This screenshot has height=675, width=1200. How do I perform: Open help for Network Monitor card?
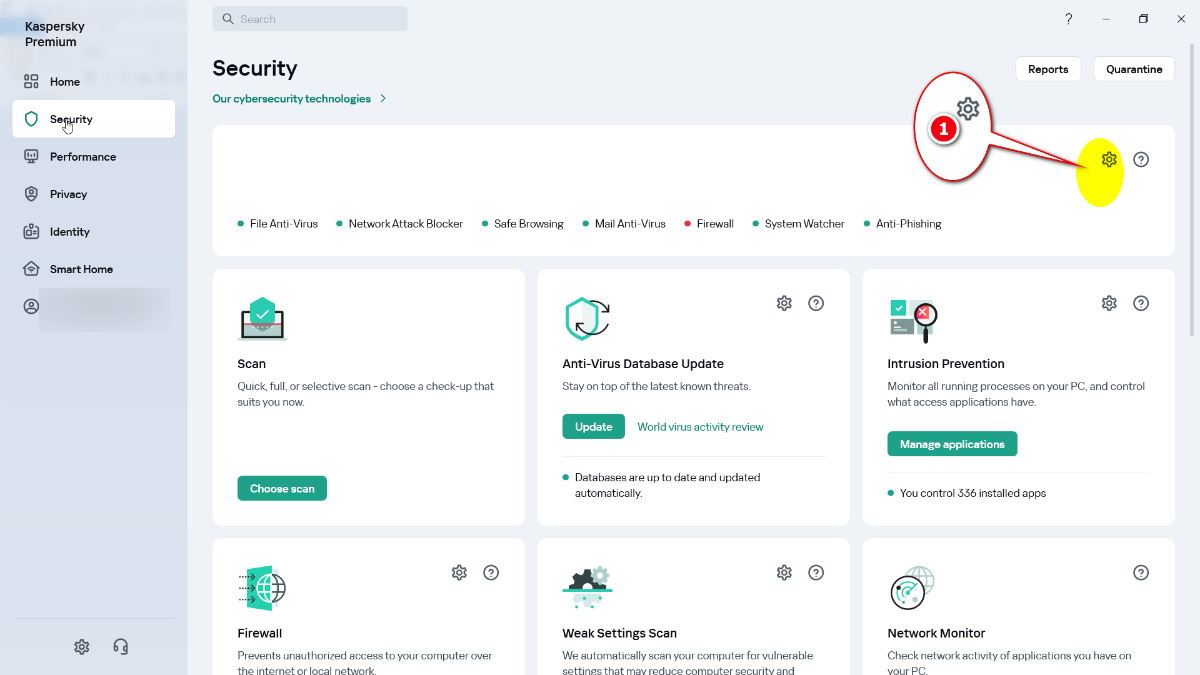(x=1141, y=573)
